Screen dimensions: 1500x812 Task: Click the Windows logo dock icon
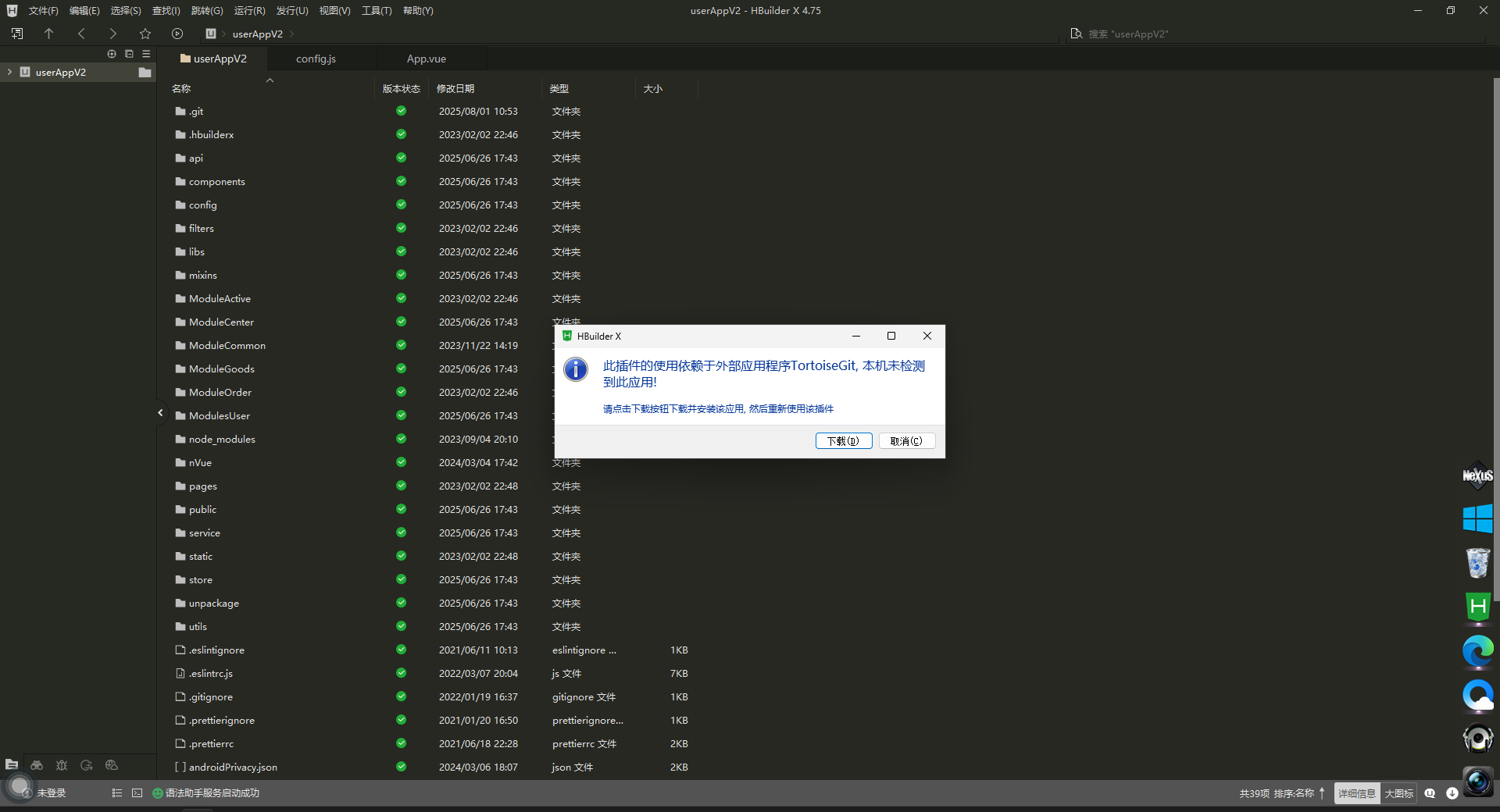tap(1477, 518)
